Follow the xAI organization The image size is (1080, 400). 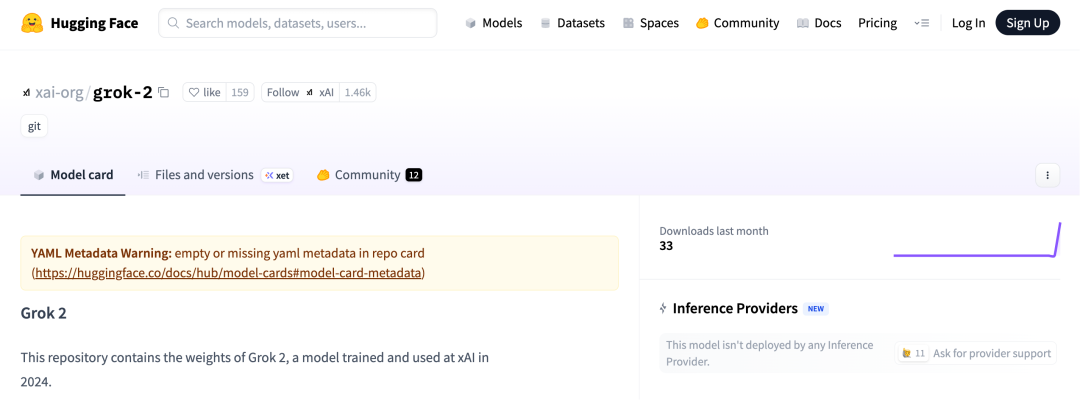pyautogui.click(x=300, y=92)
